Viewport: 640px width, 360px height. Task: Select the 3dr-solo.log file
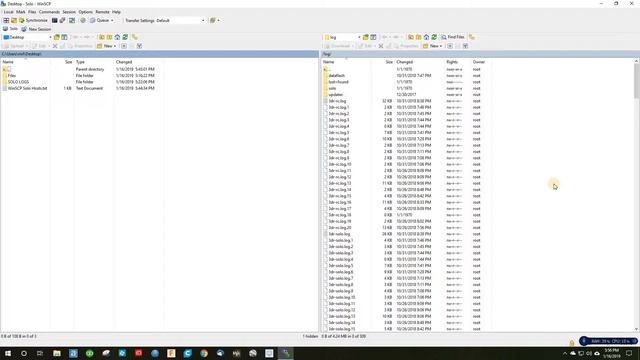click(339, 234)
